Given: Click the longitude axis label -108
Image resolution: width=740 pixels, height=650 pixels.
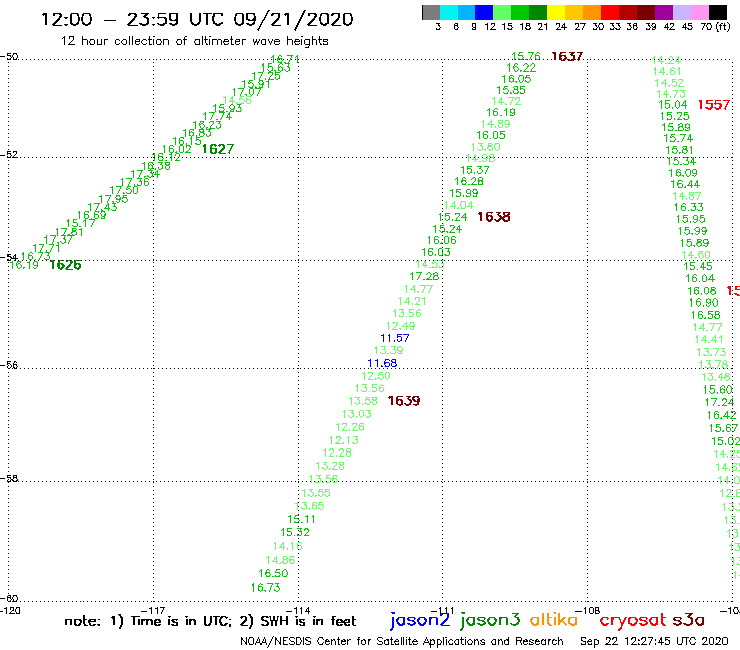Looking at the screenshot, I should pyautogui.click(x=588, y=610).
